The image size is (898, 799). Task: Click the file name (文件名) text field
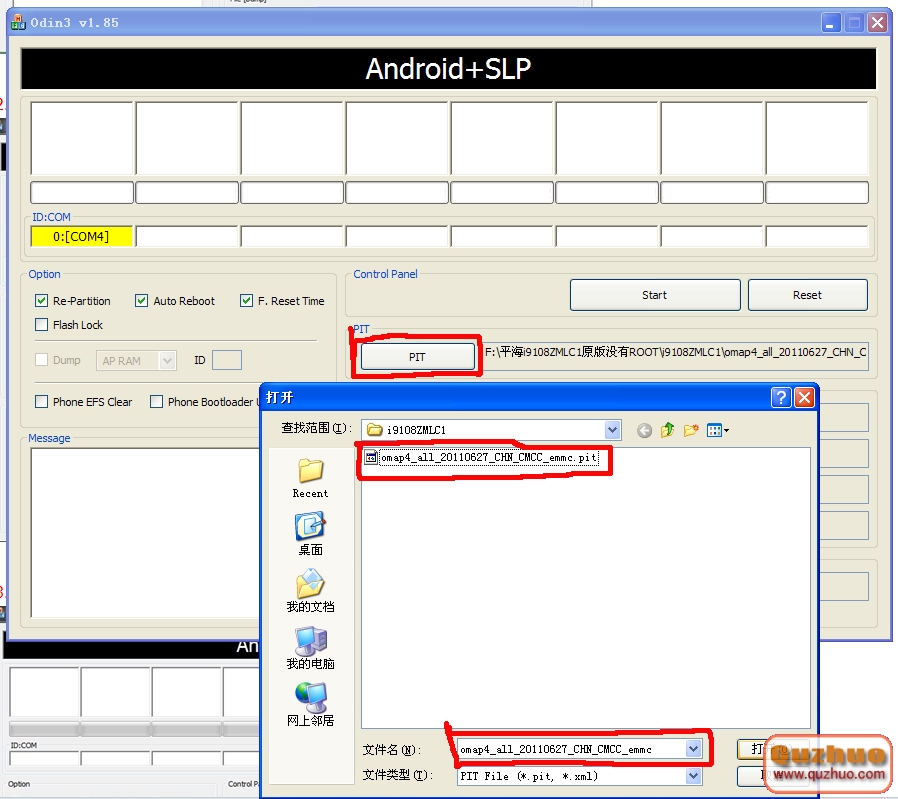572,749
